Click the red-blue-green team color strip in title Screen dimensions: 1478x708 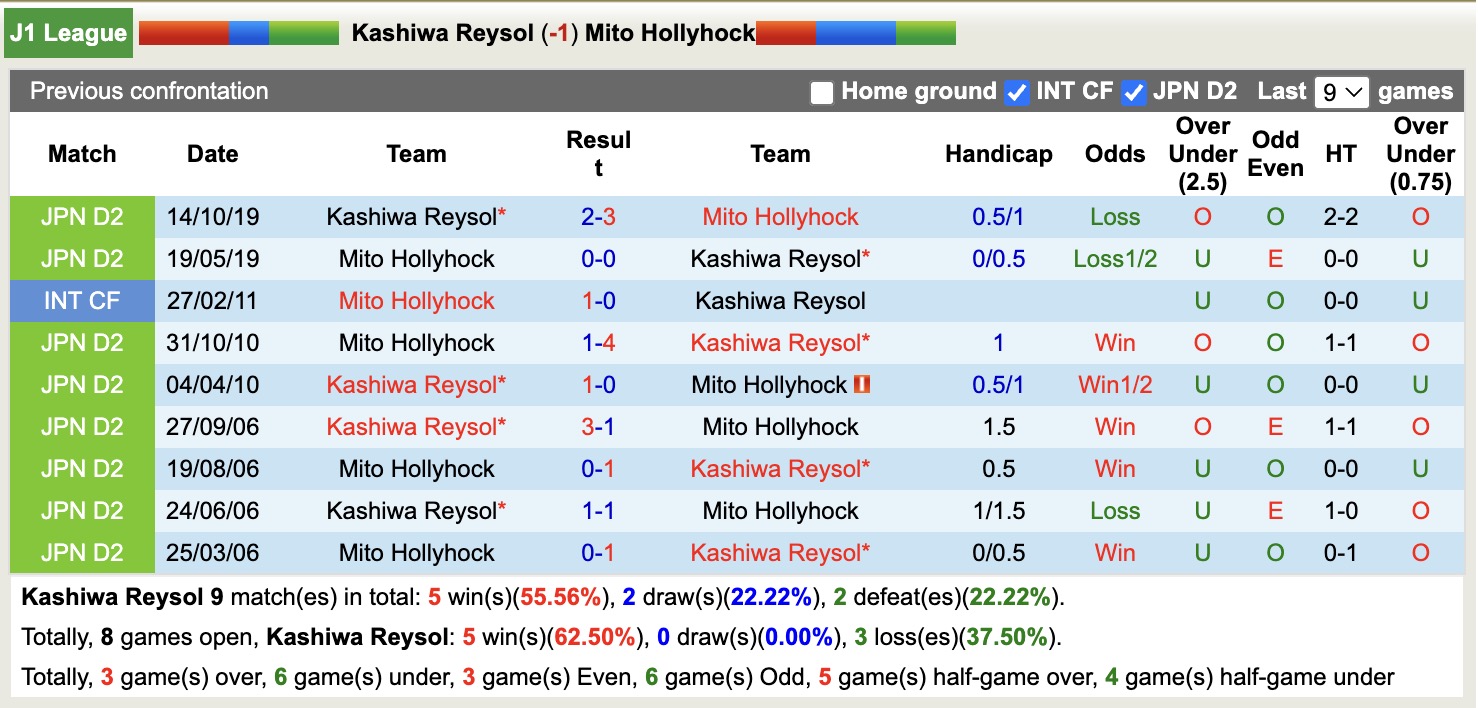240,32
